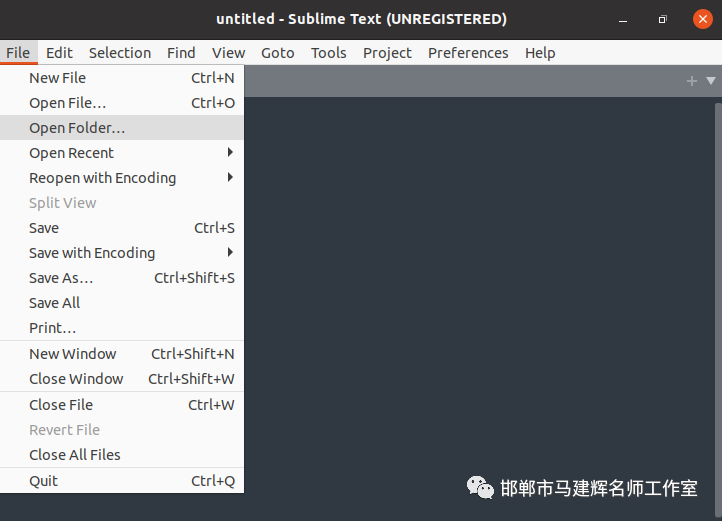Viewport: 722px width, 521px height.
Task: Choose Save All menu entry
Action: (x=122, y=303)
